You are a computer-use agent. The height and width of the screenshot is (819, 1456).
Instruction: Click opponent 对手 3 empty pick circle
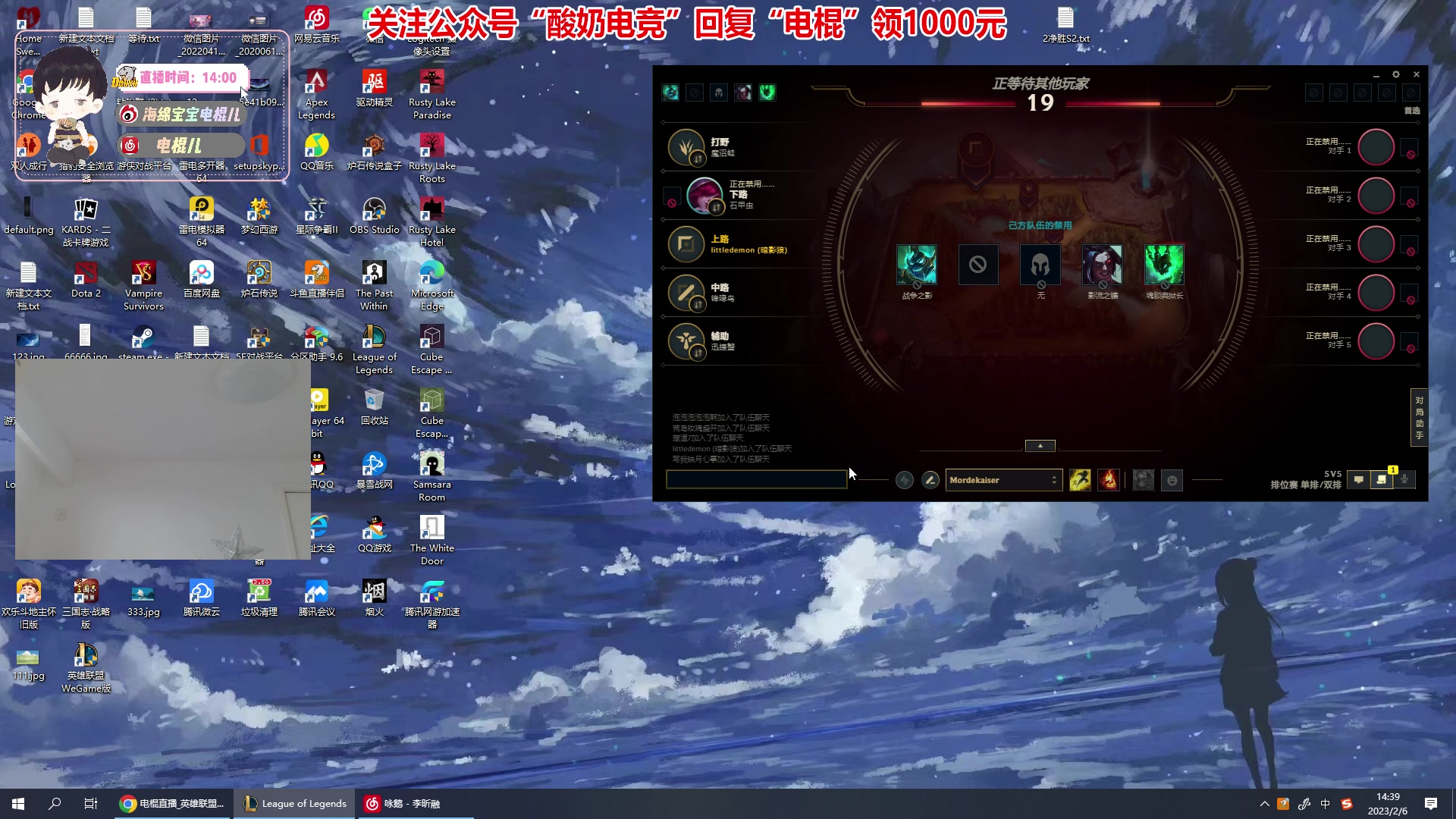(1376, 244)
